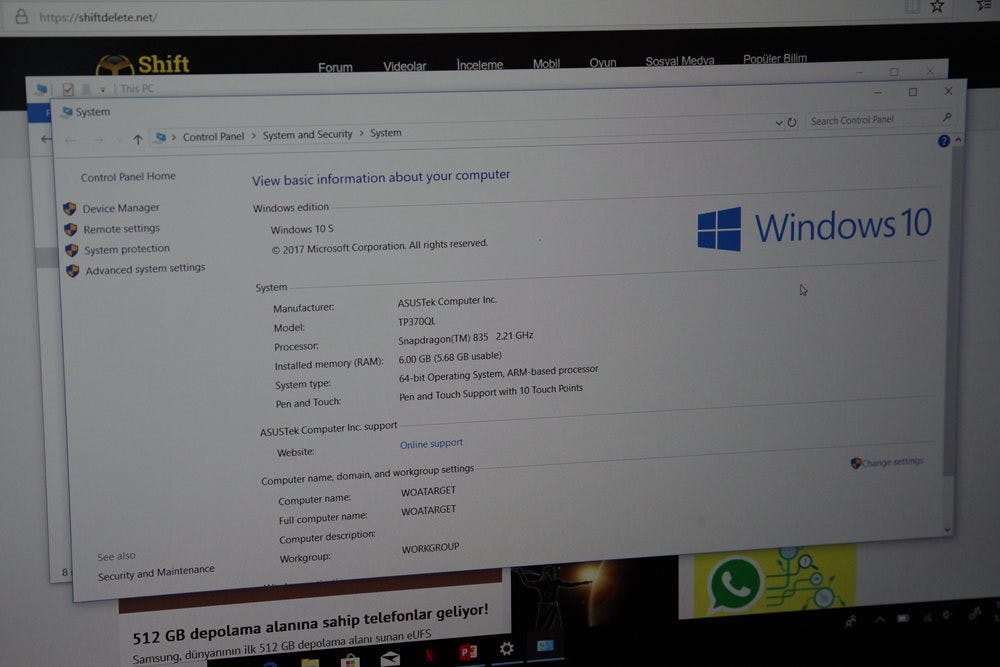Click the computer icon in the address breadcrumb
Image resolution: width=1000 pixels, height=667 pixels.
coord(161,137)
